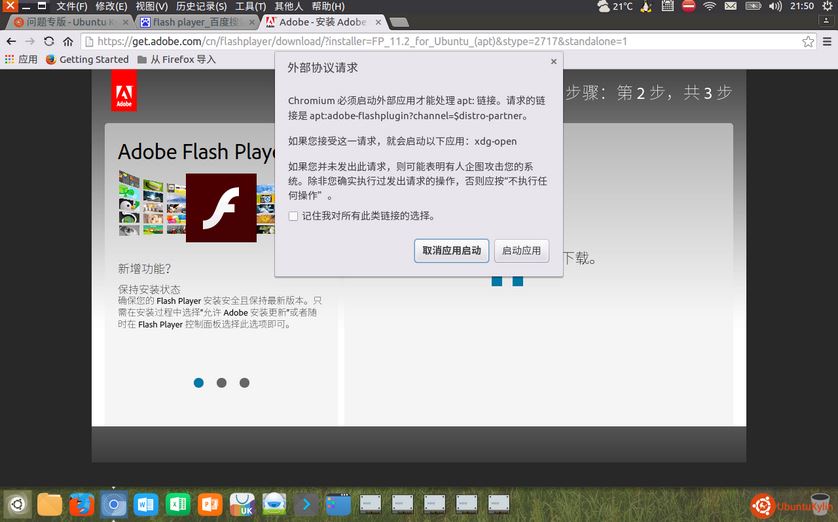Open the weather indicator showing 21°C
This screenshot has height=522, width=838.
point(615,6)
